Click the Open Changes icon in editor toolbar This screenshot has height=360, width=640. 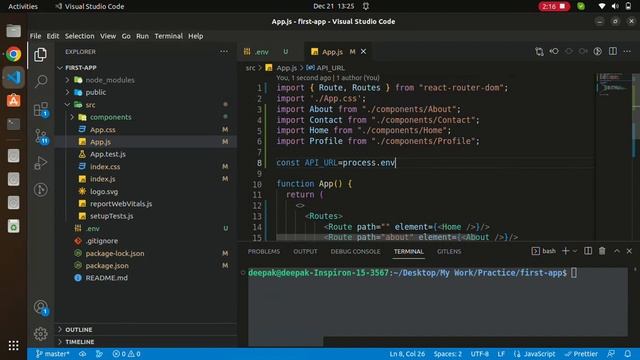pos(539,51)
